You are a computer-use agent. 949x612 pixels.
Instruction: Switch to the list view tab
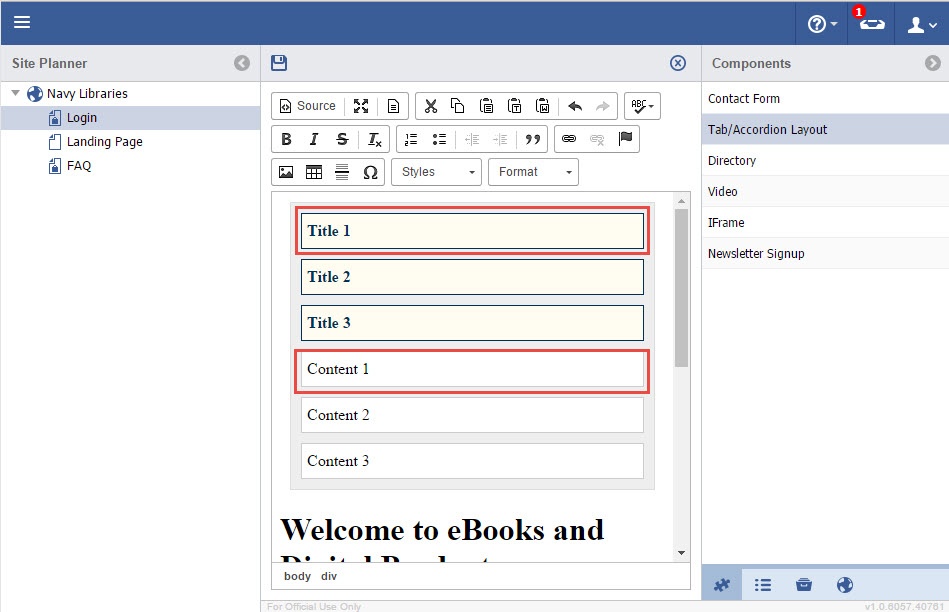tap(763, 585)
